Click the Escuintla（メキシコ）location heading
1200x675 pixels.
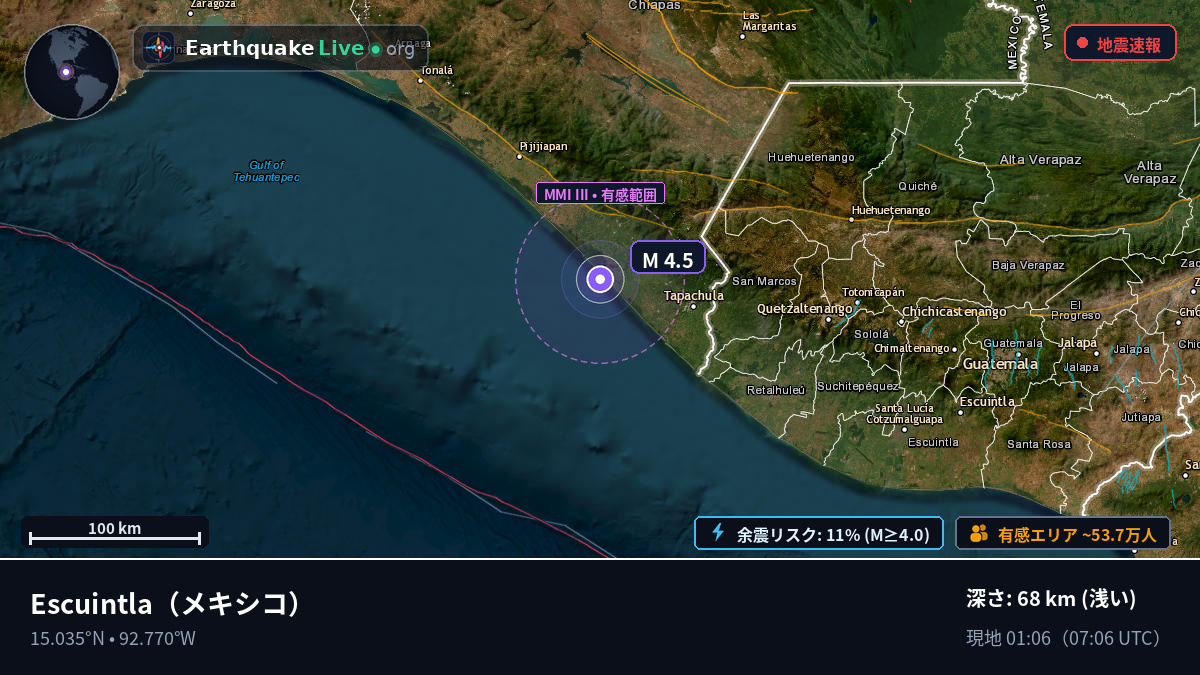(166, 604)
